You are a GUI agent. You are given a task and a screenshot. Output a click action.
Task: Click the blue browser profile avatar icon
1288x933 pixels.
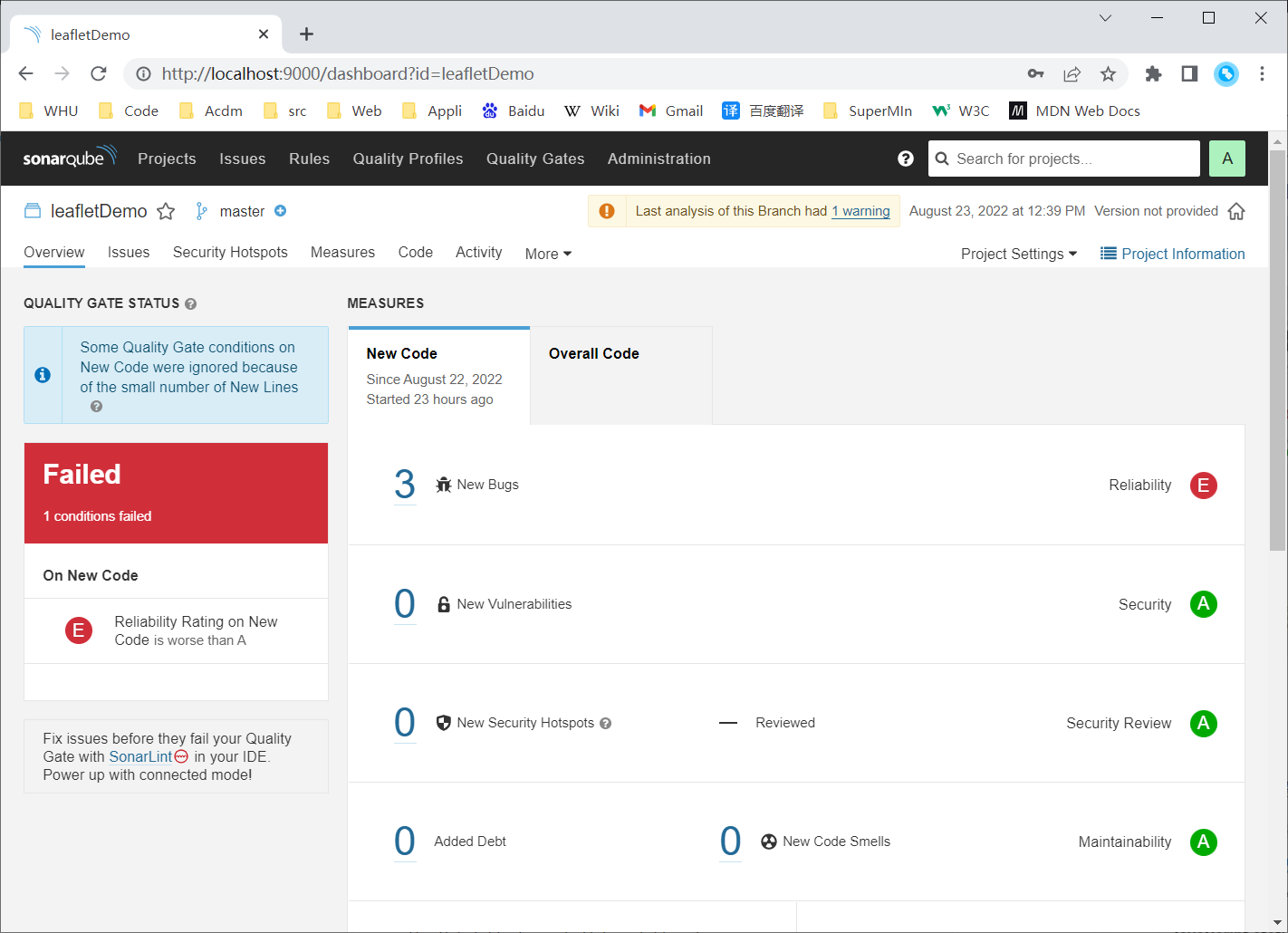point(1226,74)
